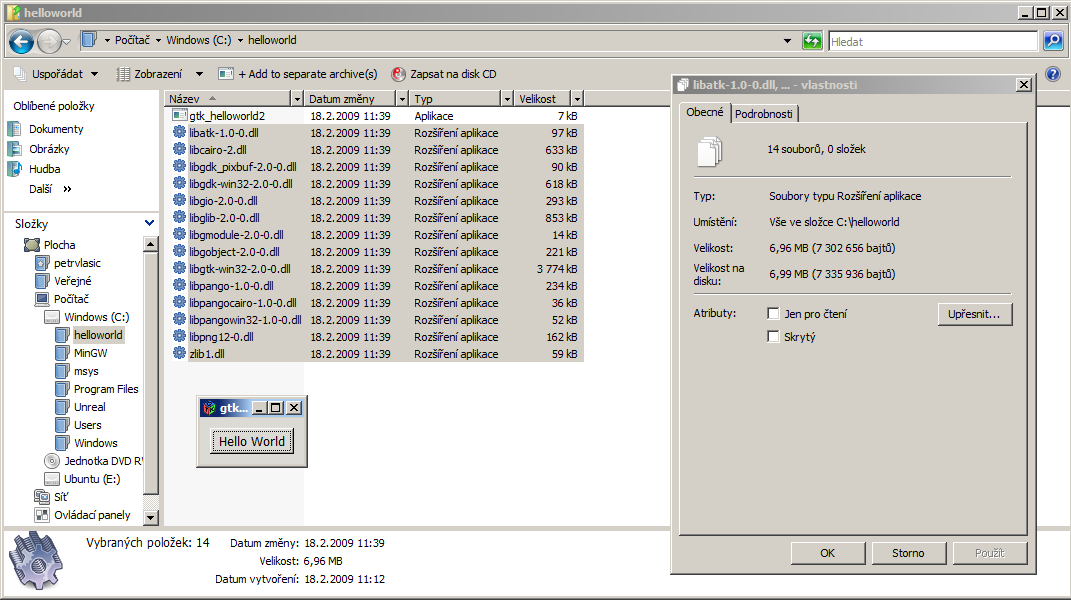Viewport: 1071px width, 600px height.
Task: Click the grey Forward arrow button
Action: coord(49,42)
